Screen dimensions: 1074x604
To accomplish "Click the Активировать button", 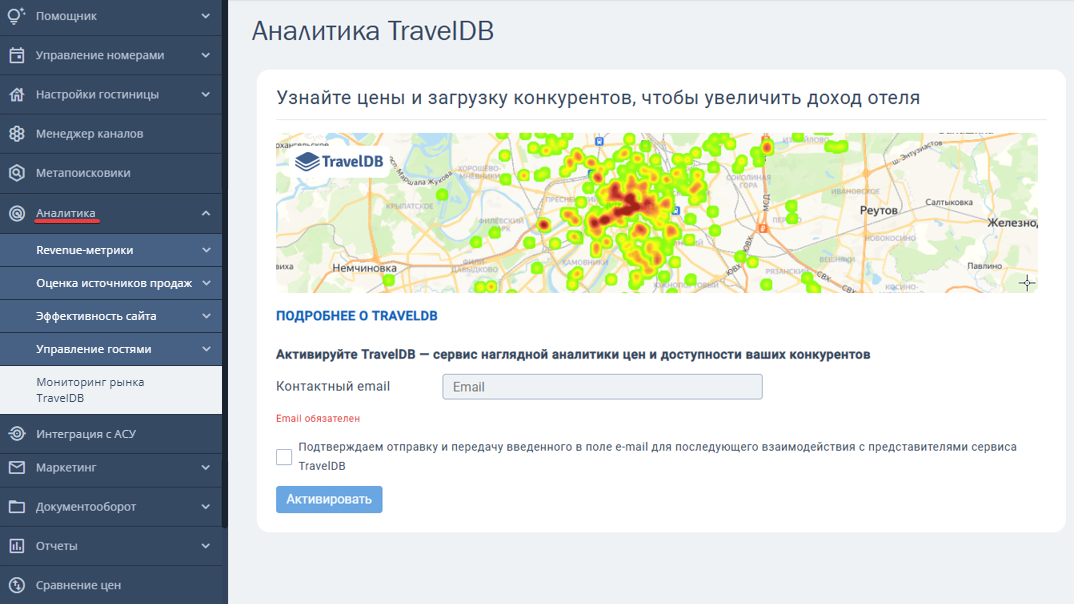I will [329, 499].
